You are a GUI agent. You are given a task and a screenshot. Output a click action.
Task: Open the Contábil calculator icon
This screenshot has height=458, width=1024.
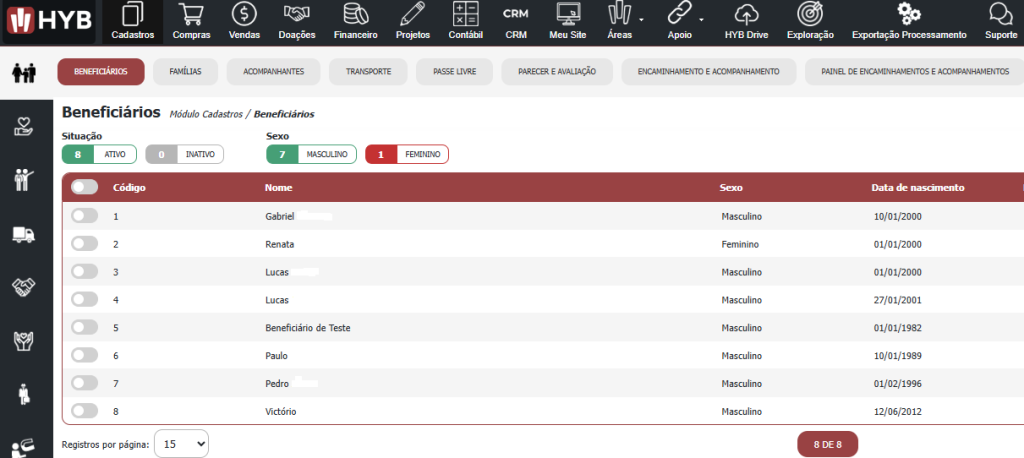(x=465, y=15)
